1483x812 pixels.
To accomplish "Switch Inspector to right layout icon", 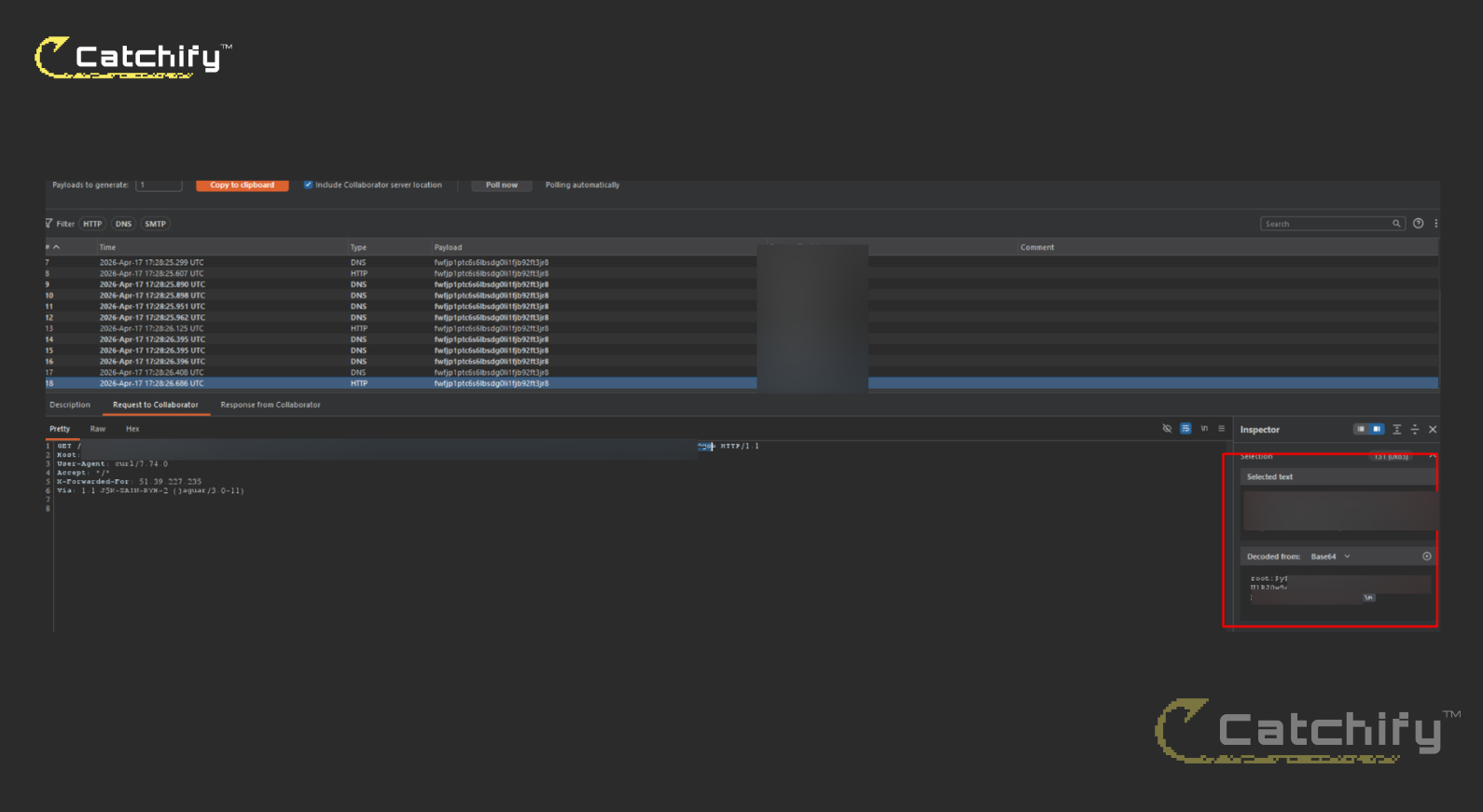I will pos(1377,429).
